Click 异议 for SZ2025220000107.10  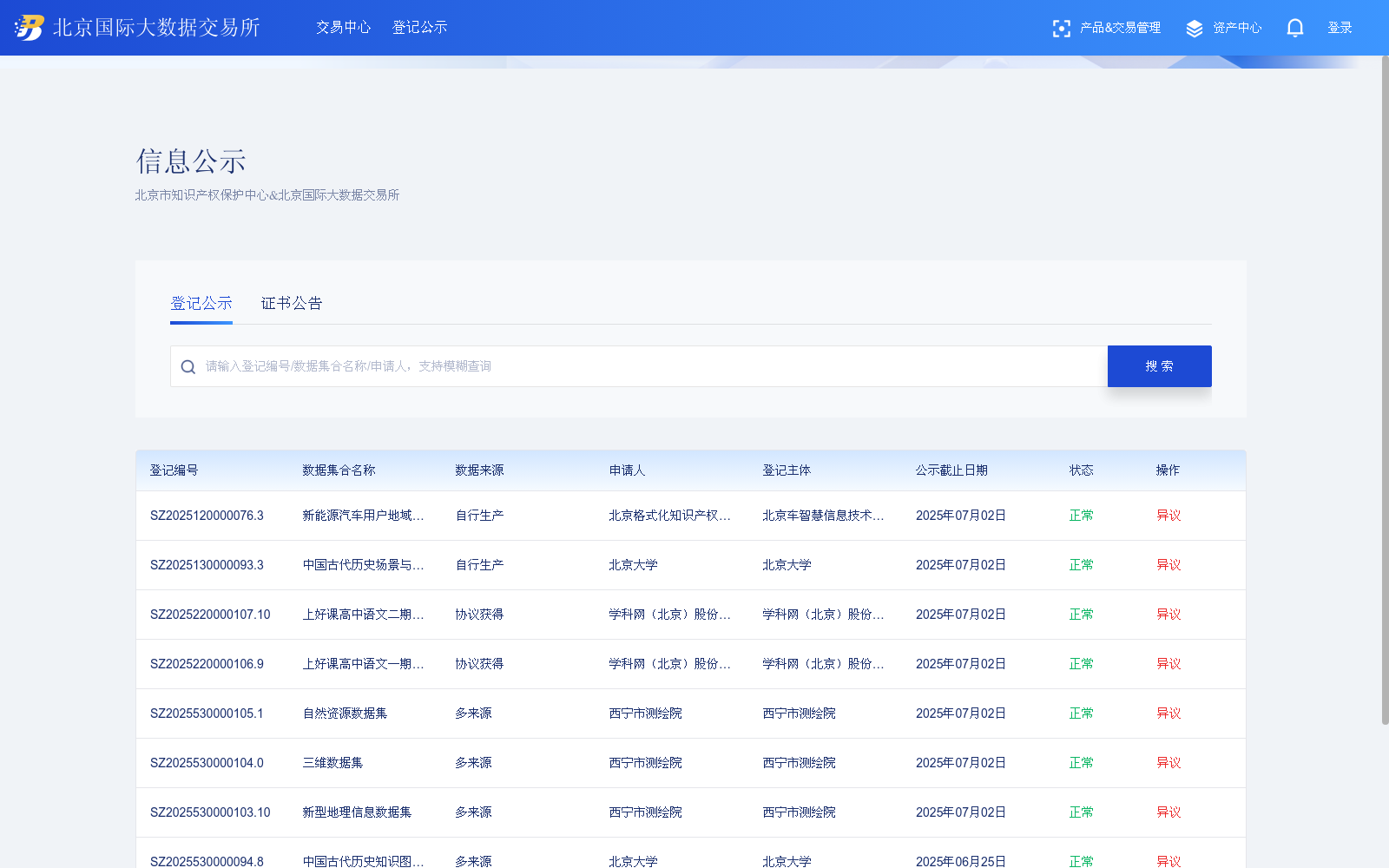click(1168, 615)
